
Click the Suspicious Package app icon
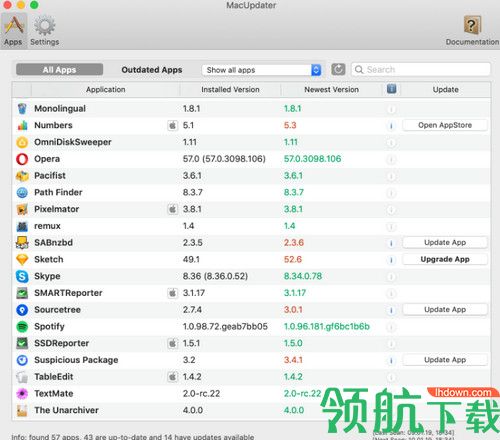pyautogui.click(x=22, y=360)
